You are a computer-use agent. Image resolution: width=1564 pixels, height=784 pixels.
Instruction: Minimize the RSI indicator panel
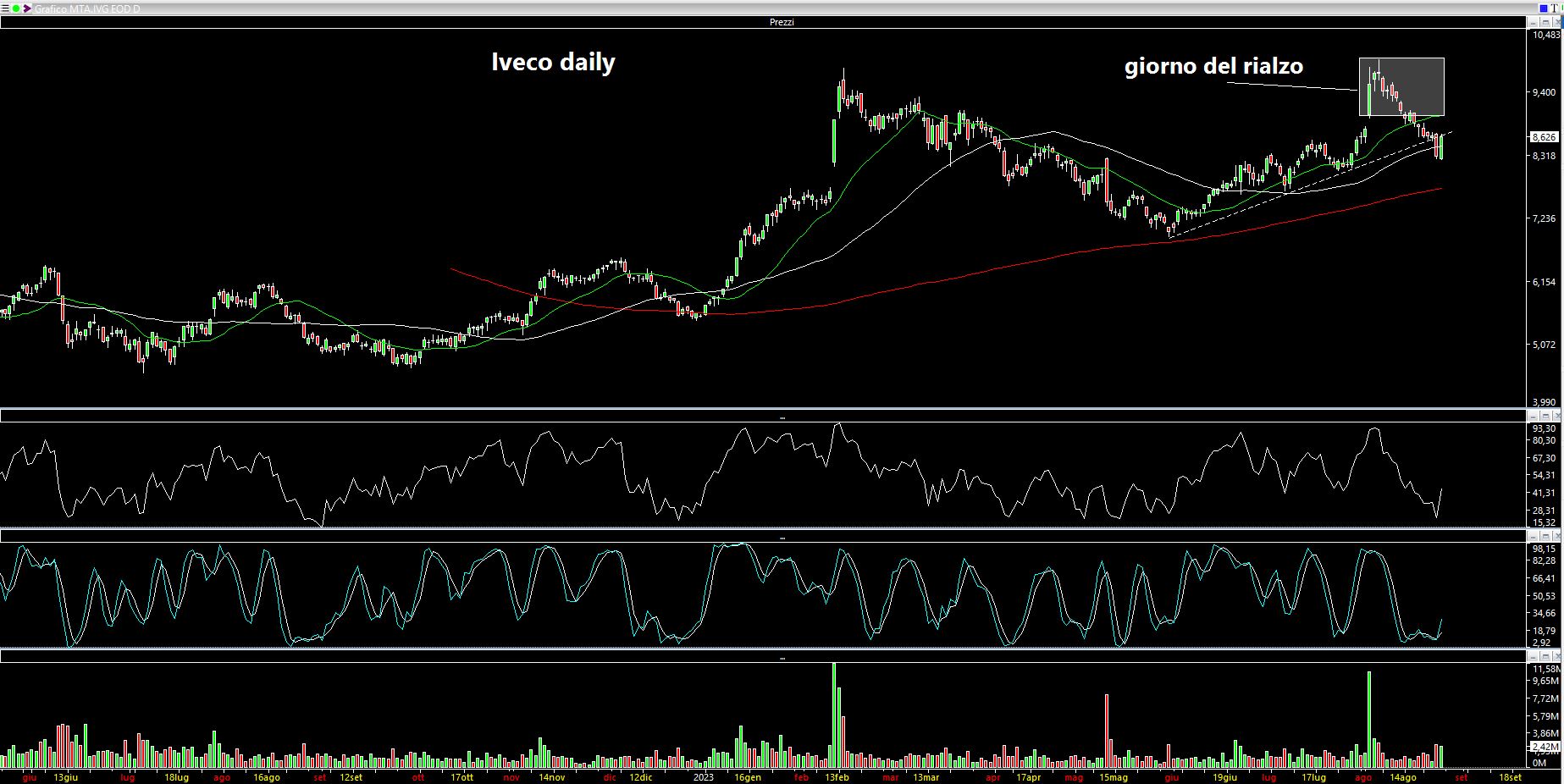(1533, 416)
